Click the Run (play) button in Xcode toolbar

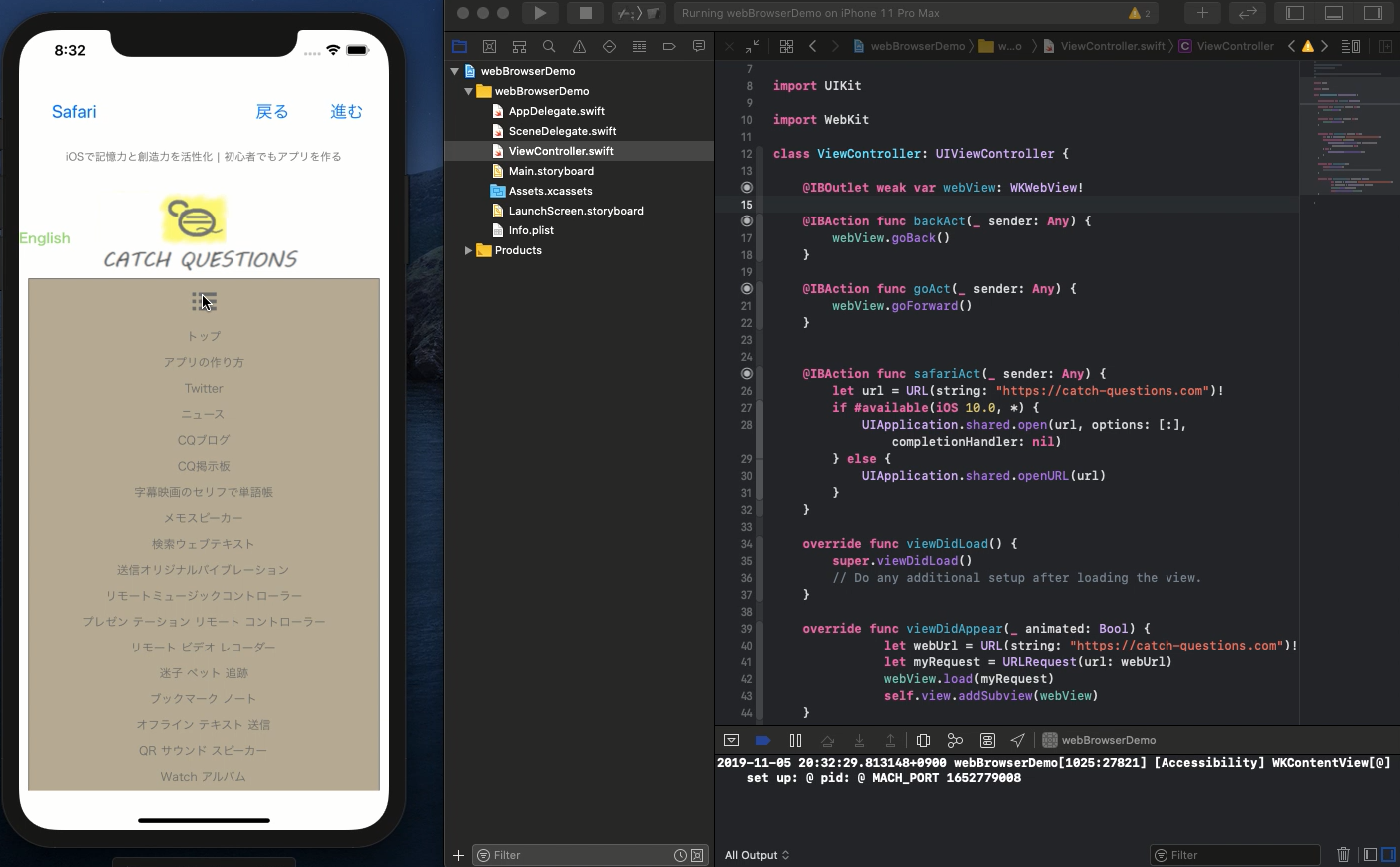tap(540, 13)
